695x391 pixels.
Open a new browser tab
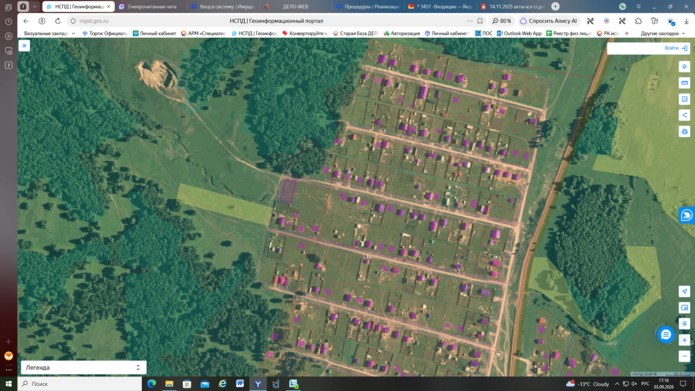pos(555,7)
